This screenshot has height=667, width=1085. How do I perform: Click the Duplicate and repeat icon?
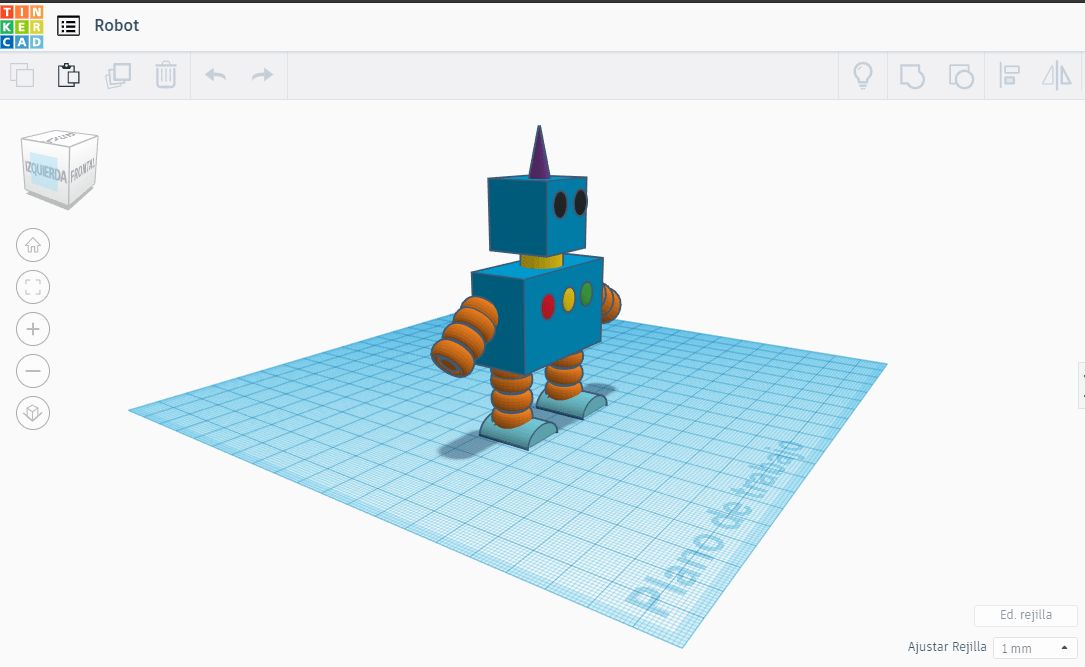[x=117, y=75]
